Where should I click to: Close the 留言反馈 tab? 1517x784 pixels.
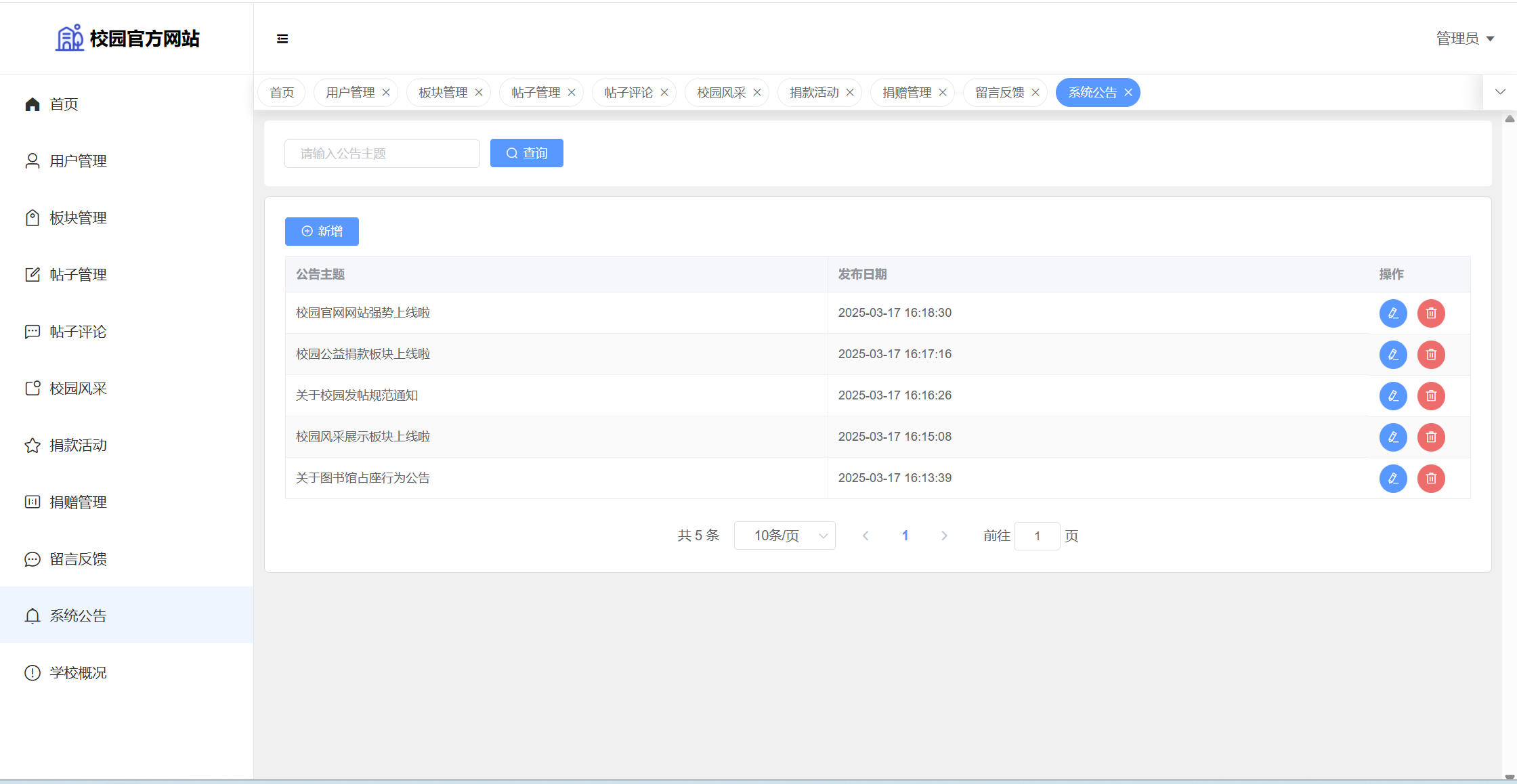tap(1035, 93)
